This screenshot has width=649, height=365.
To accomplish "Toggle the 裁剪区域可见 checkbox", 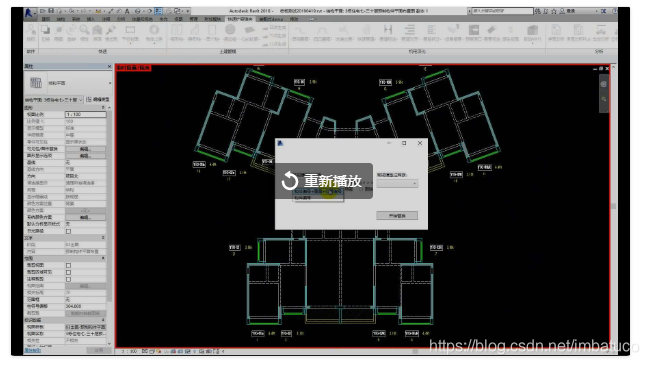I will click(69, 272).
